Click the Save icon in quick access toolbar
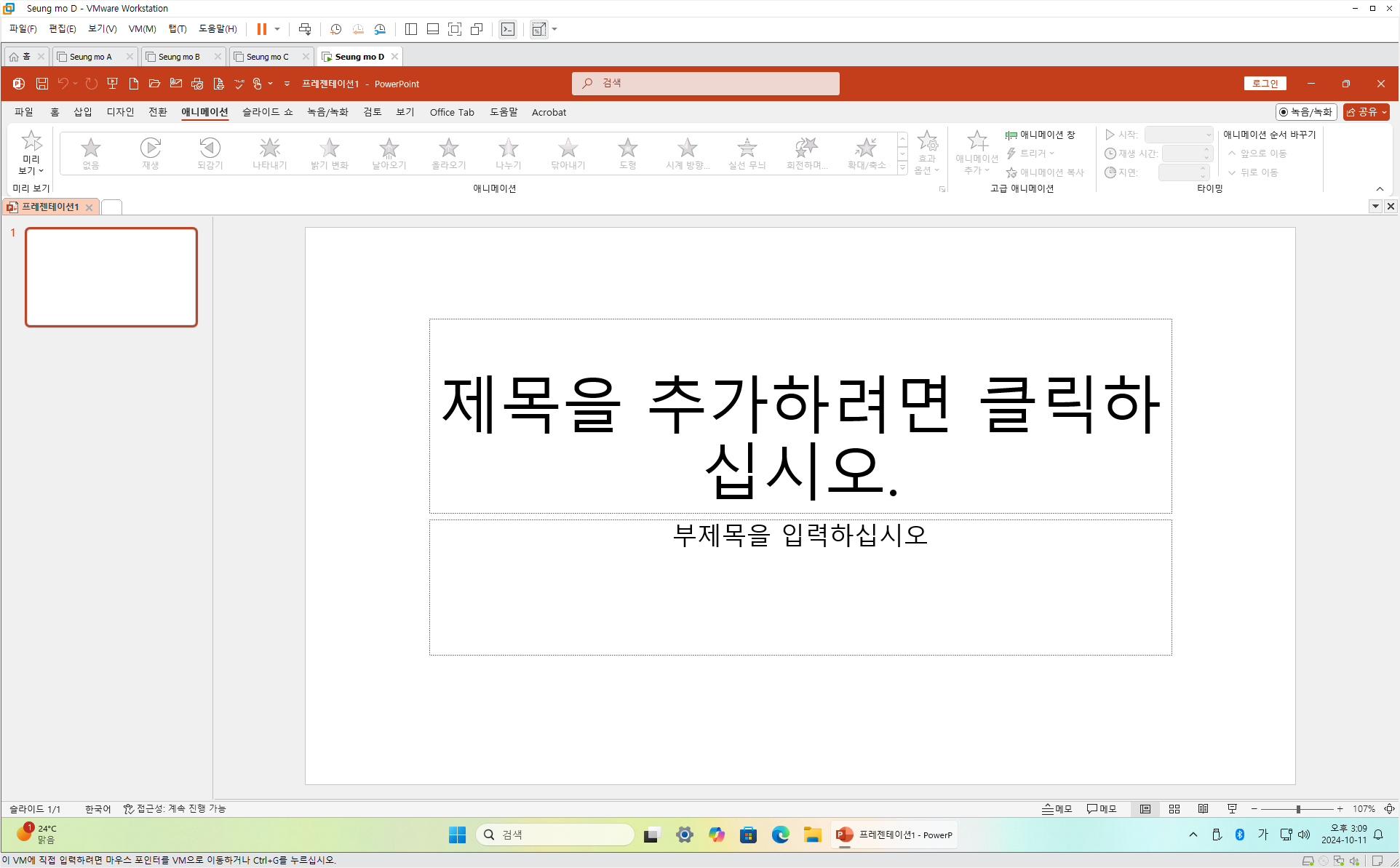 42,84
